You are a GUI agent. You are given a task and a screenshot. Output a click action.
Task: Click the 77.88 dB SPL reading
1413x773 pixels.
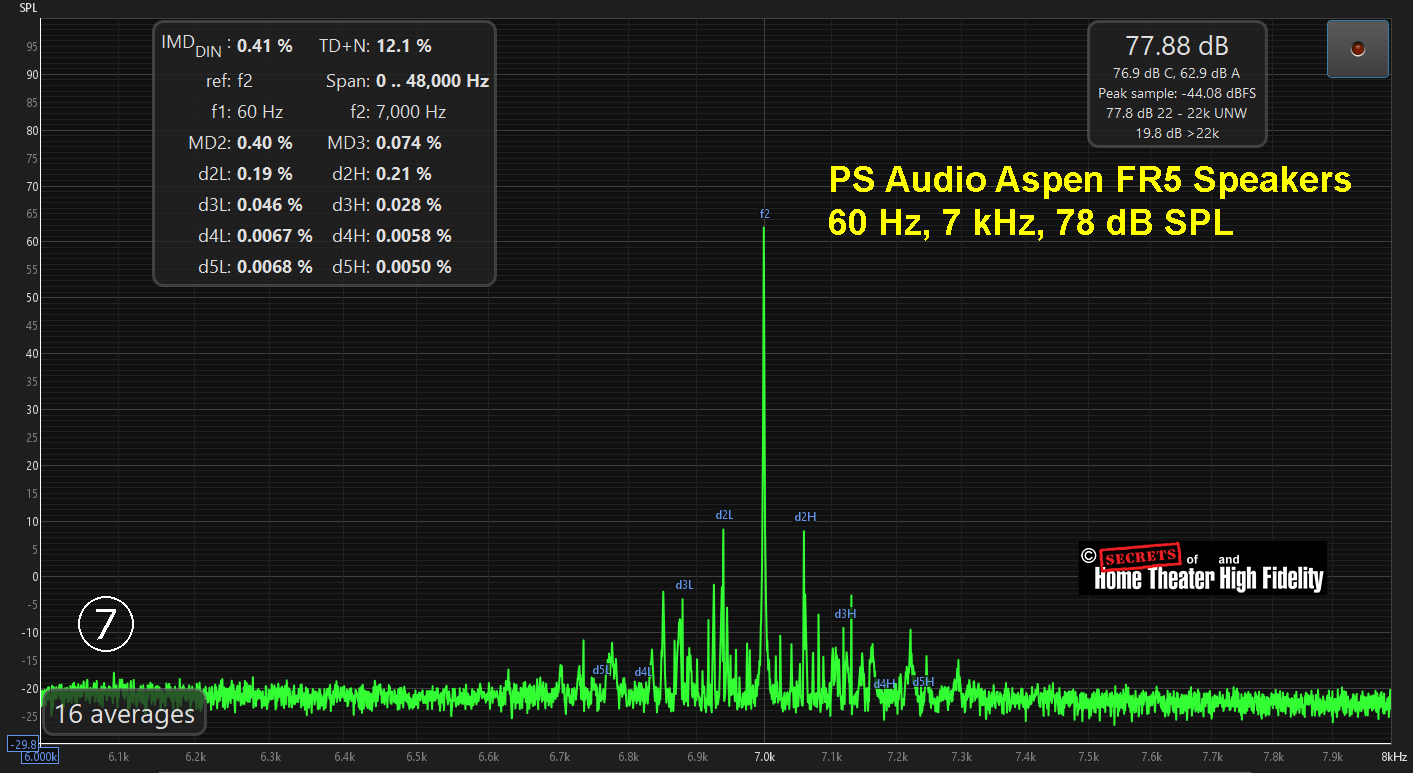point(1177,46)
